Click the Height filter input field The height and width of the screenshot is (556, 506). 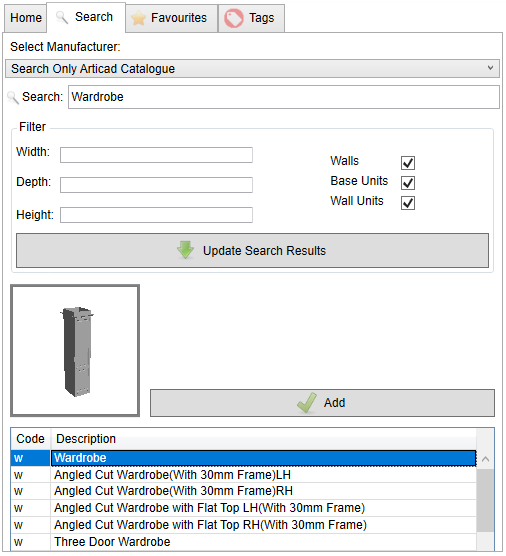coord(156,215)
